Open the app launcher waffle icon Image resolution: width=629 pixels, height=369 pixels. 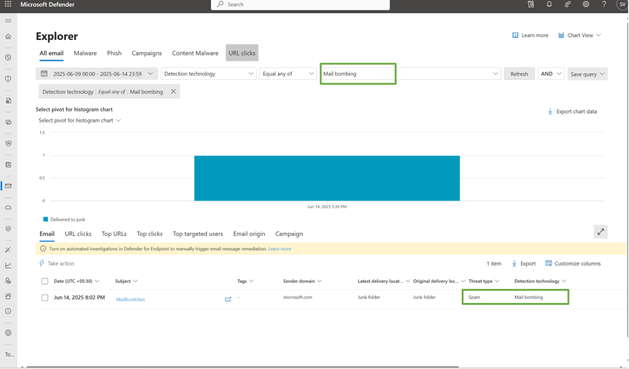pyautogui.click(x=8, y=4)
